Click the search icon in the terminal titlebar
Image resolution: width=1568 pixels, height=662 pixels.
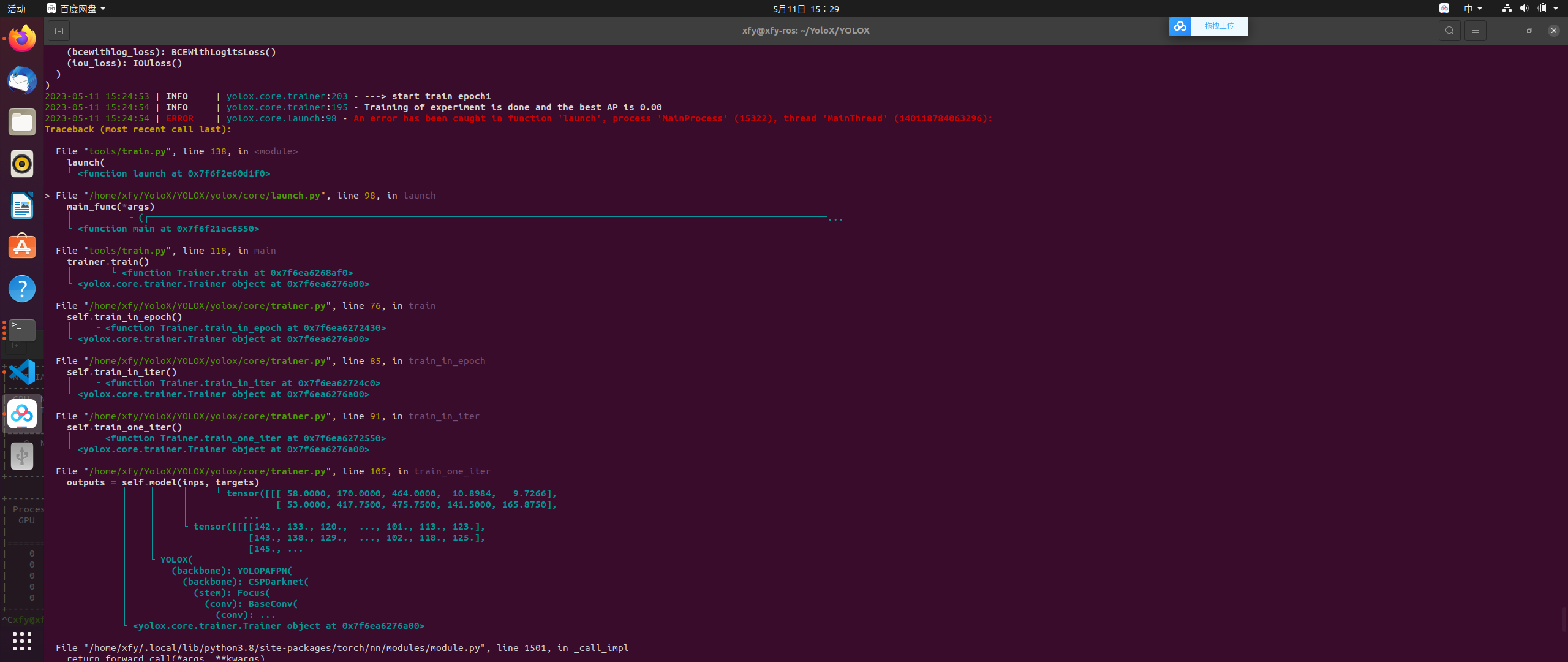(1449, 30)
